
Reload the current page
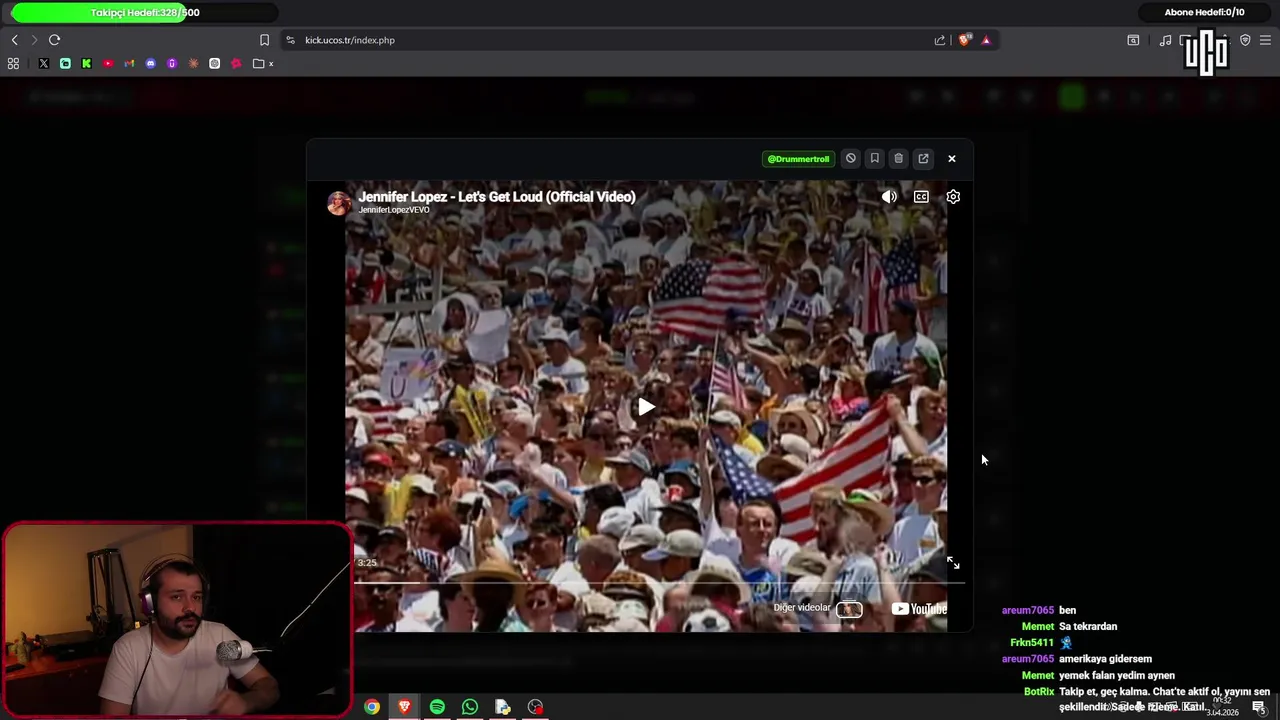[54, 40]
